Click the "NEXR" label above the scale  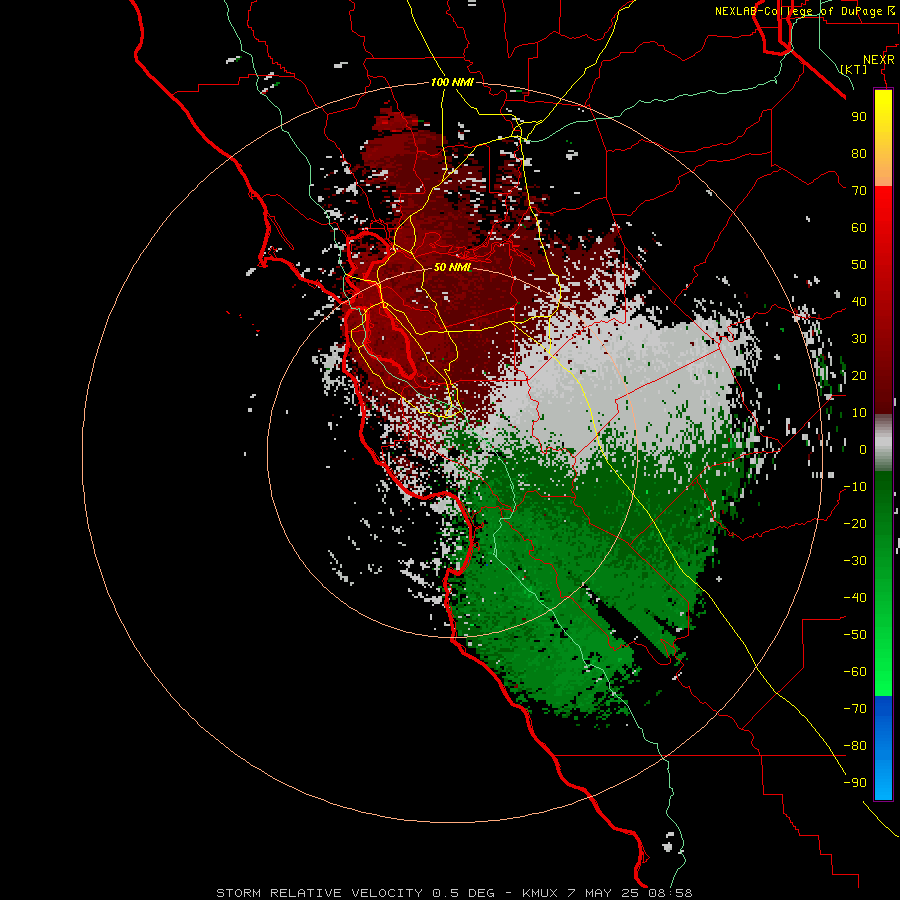[879, 60]
